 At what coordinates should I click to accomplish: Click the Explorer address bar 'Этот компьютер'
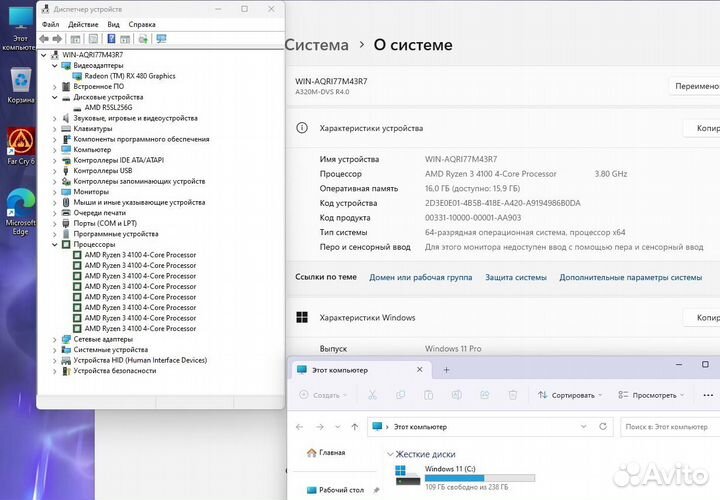[x=490, y=427]
